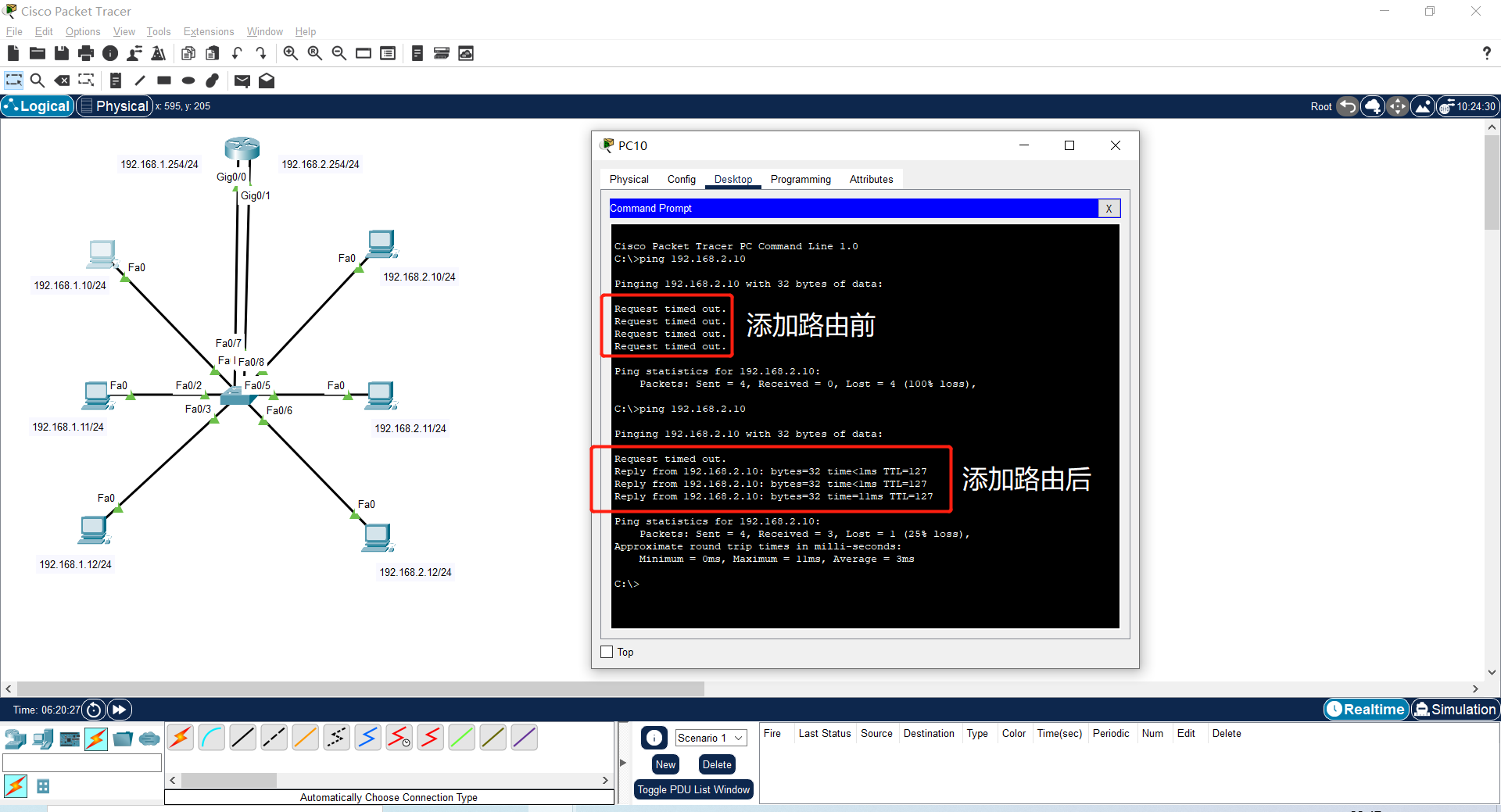Select Network Devices category icon

(x=16, y=739)
